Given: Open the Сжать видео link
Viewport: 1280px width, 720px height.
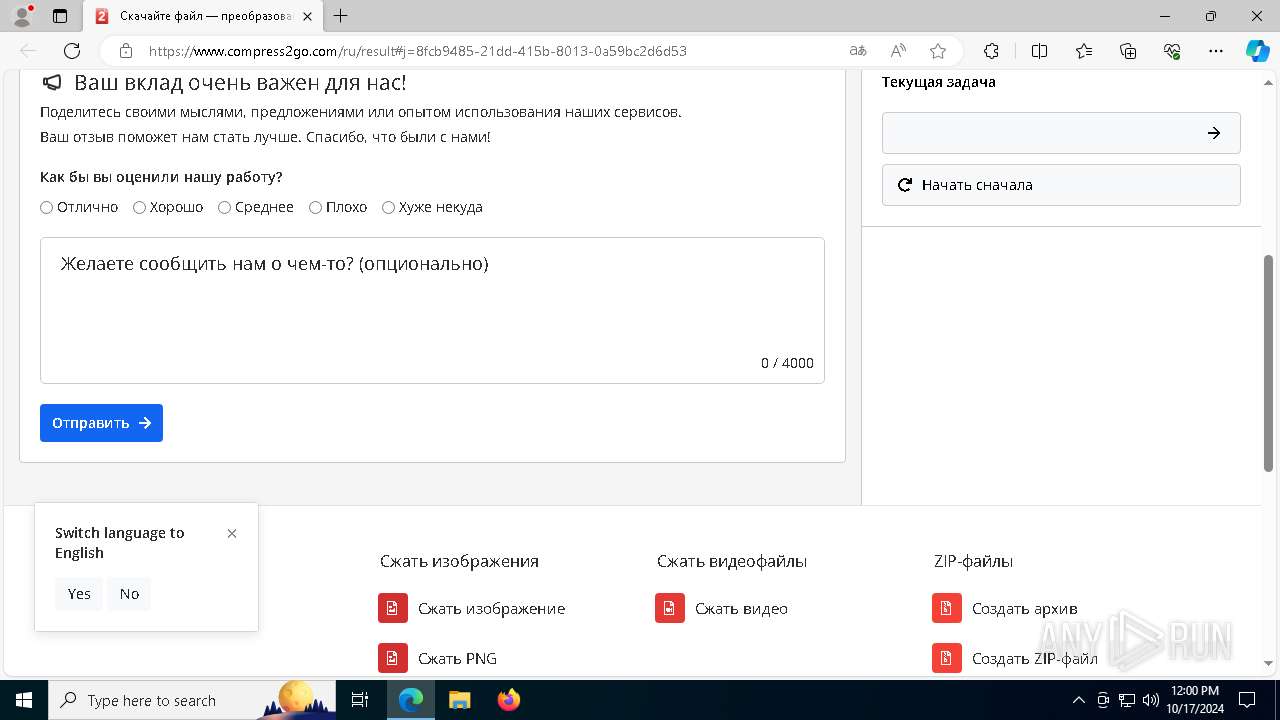Looking at the screenshot, I should coord(741,608).
